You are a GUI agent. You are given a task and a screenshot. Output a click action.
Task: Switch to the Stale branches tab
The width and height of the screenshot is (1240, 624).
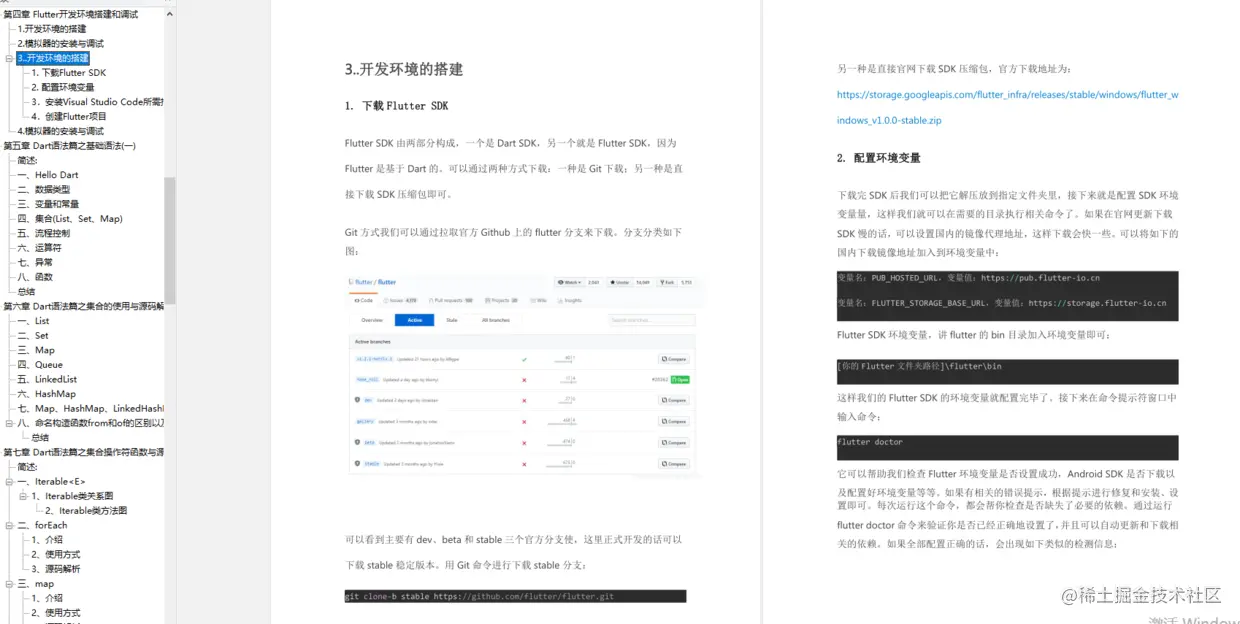click(x=452, y=319)
